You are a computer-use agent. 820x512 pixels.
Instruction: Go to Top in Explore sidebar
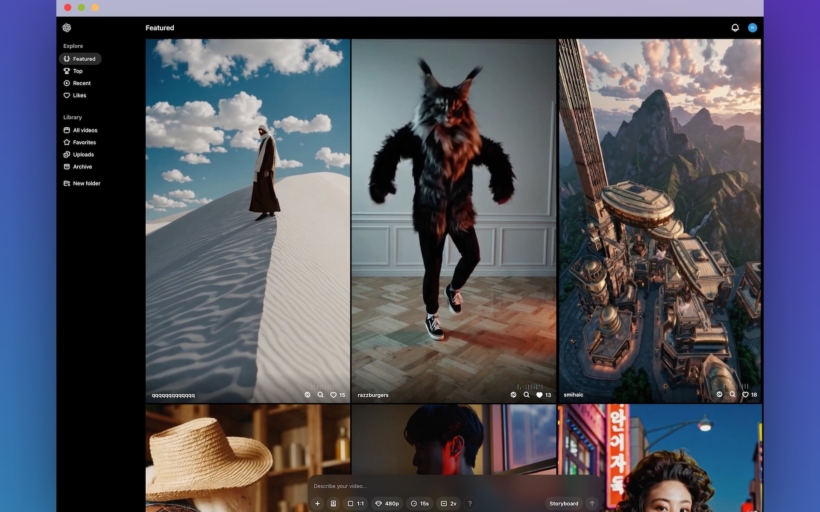(x=77, y=71)
